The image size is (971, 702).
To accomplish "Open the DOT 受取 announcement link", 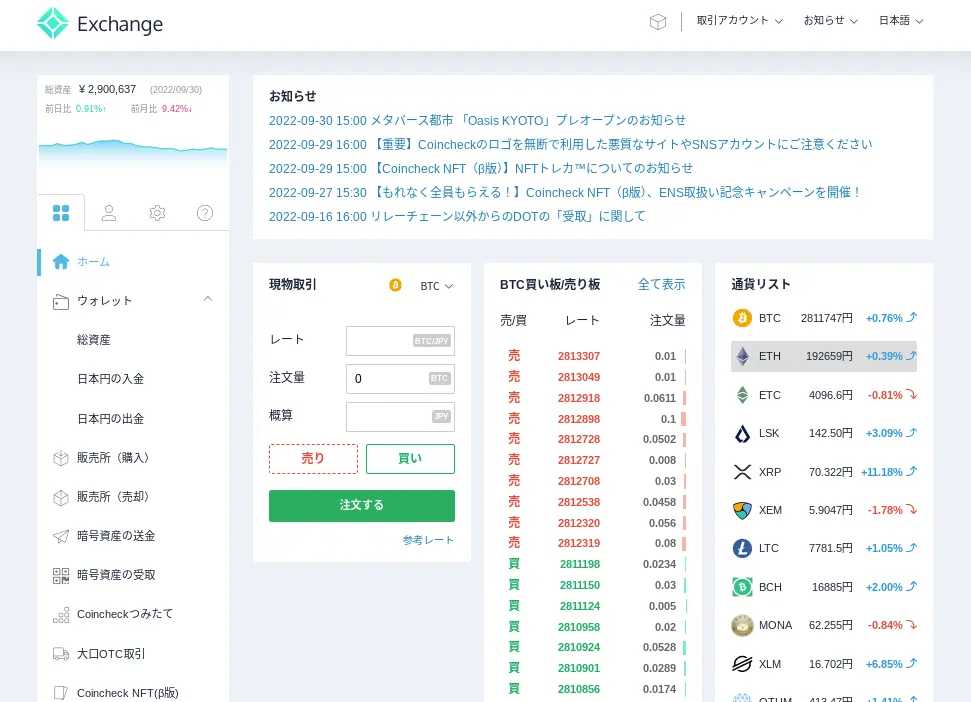I will (x=457, y=217).
